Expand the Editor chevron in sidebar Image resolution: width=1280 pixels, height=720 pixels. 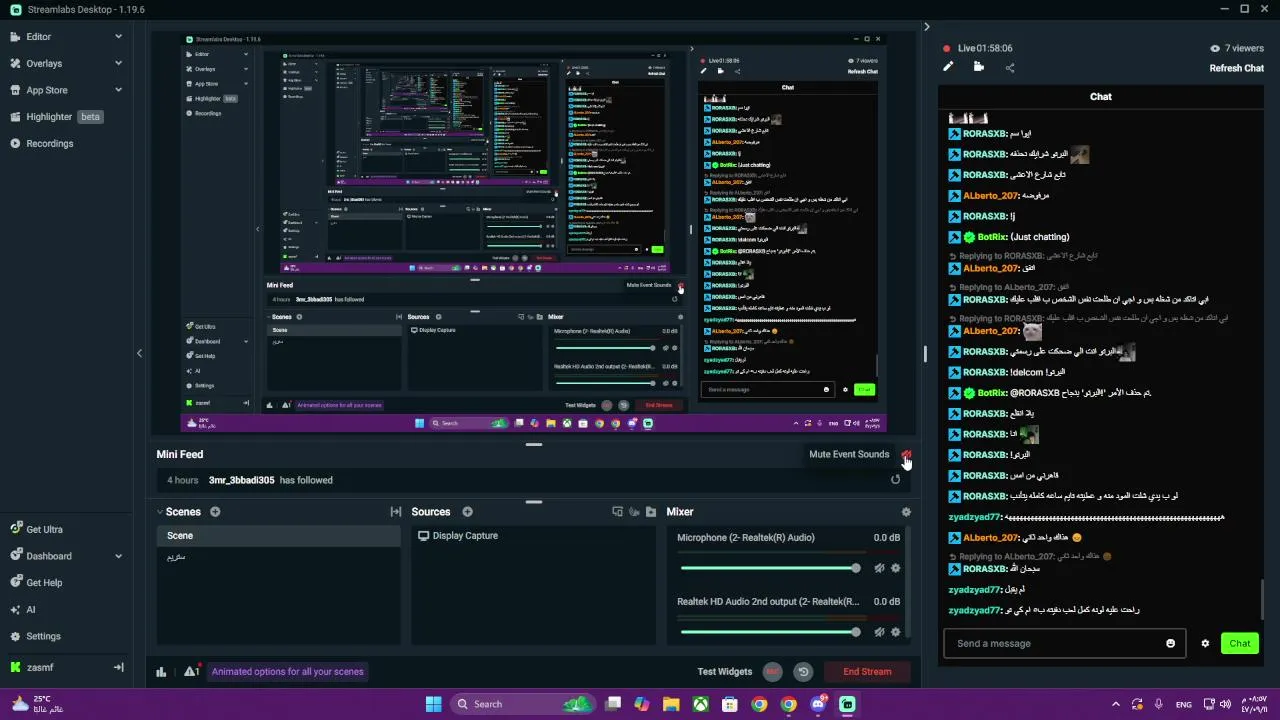tap(118, 37)
